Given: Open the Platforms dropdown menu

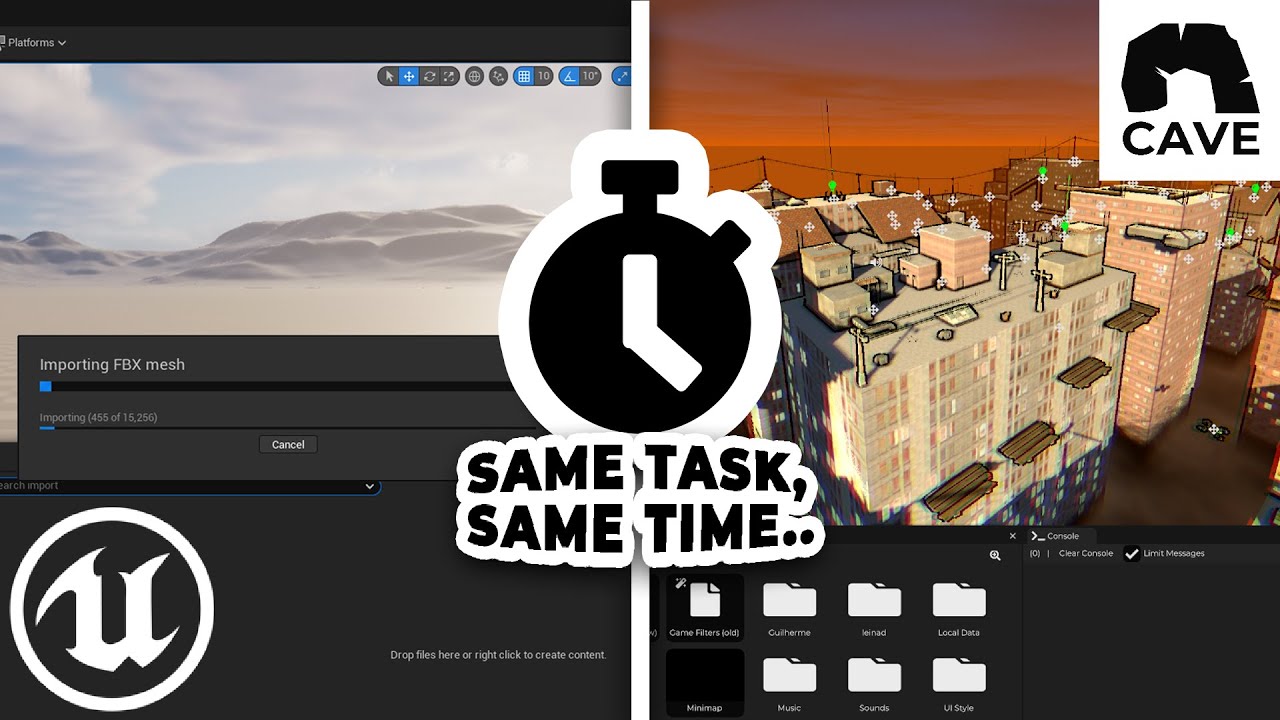Looking at the screenshot, I should click(34, 43).
